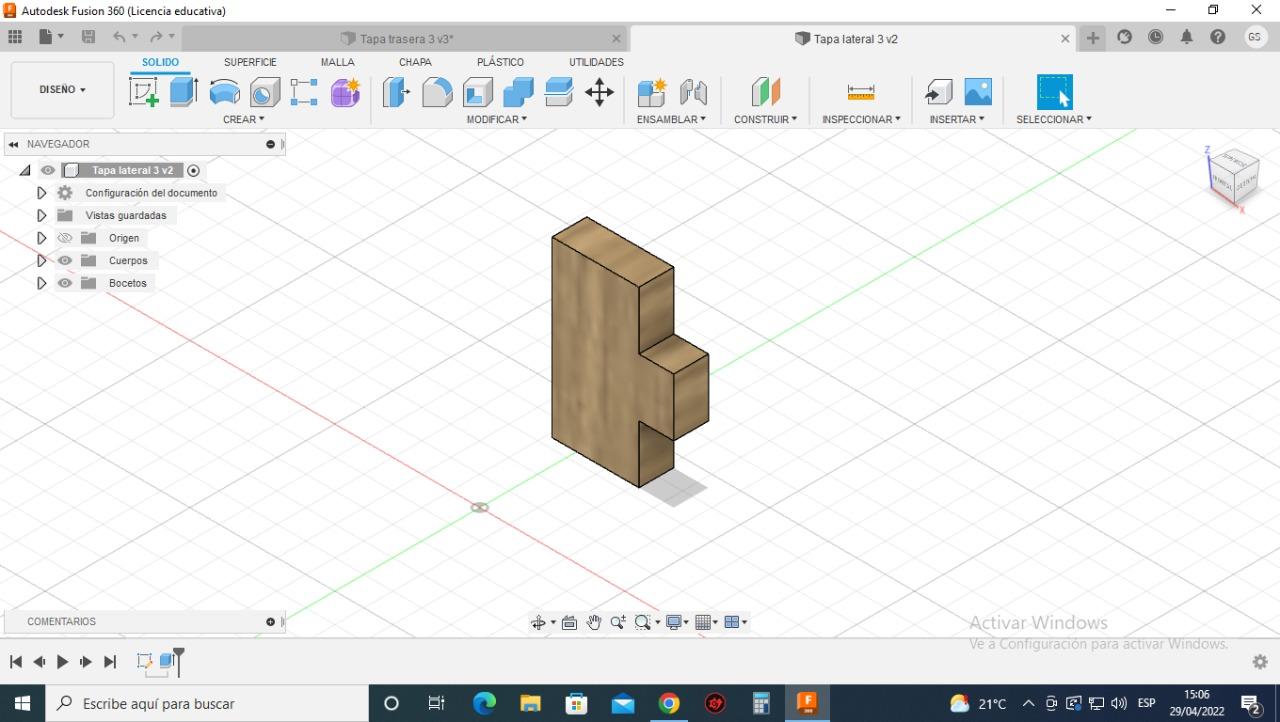Image resolution: width=1280 pixels, height=722 pixels.
Task: Select the Pan hand tool
Action: pos(594,622)
